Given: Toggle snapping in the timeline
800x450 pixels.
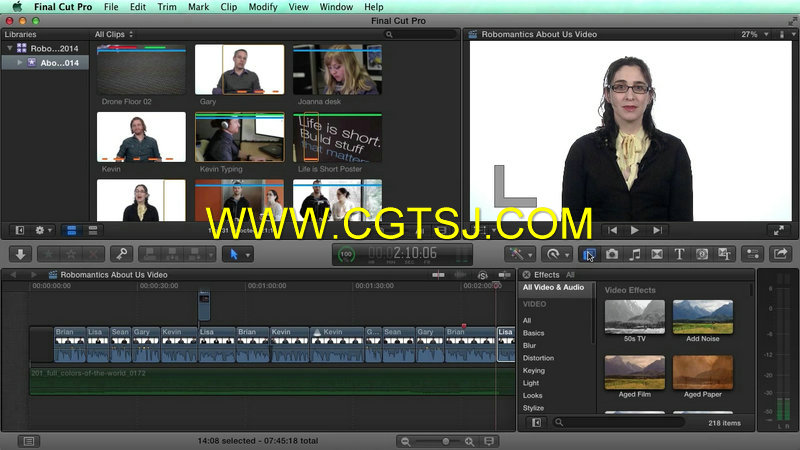Looking at the screenshot, I should pyautogui.click(x=505, y=274).
